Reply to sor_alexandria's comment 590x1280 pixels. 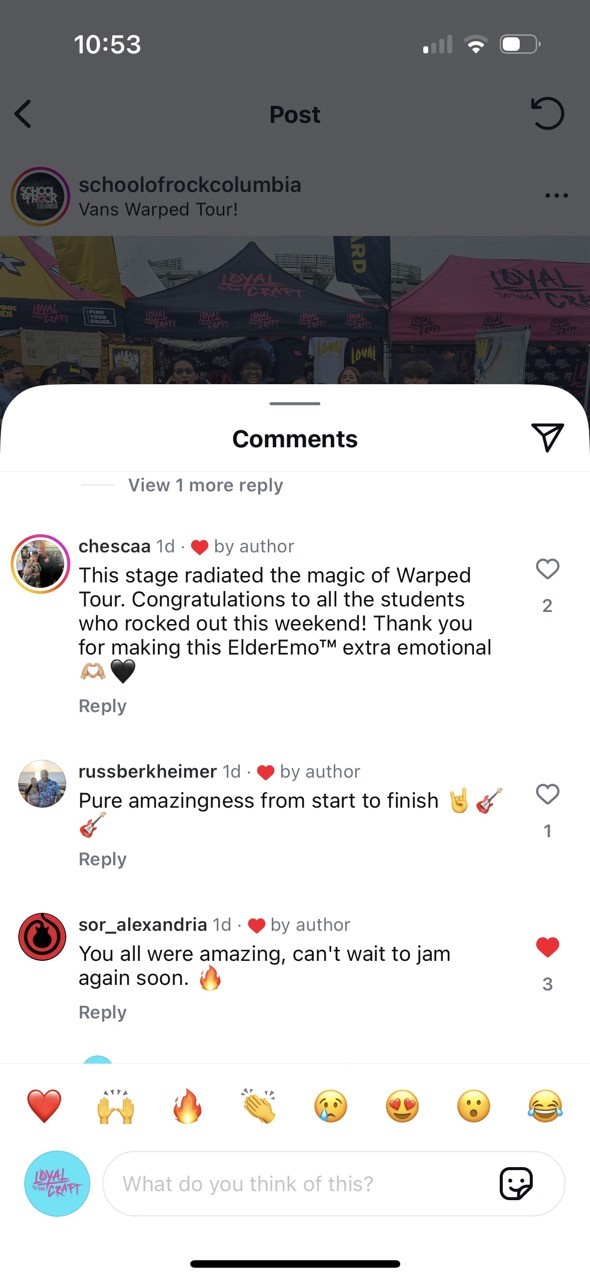click(102, 1012)
